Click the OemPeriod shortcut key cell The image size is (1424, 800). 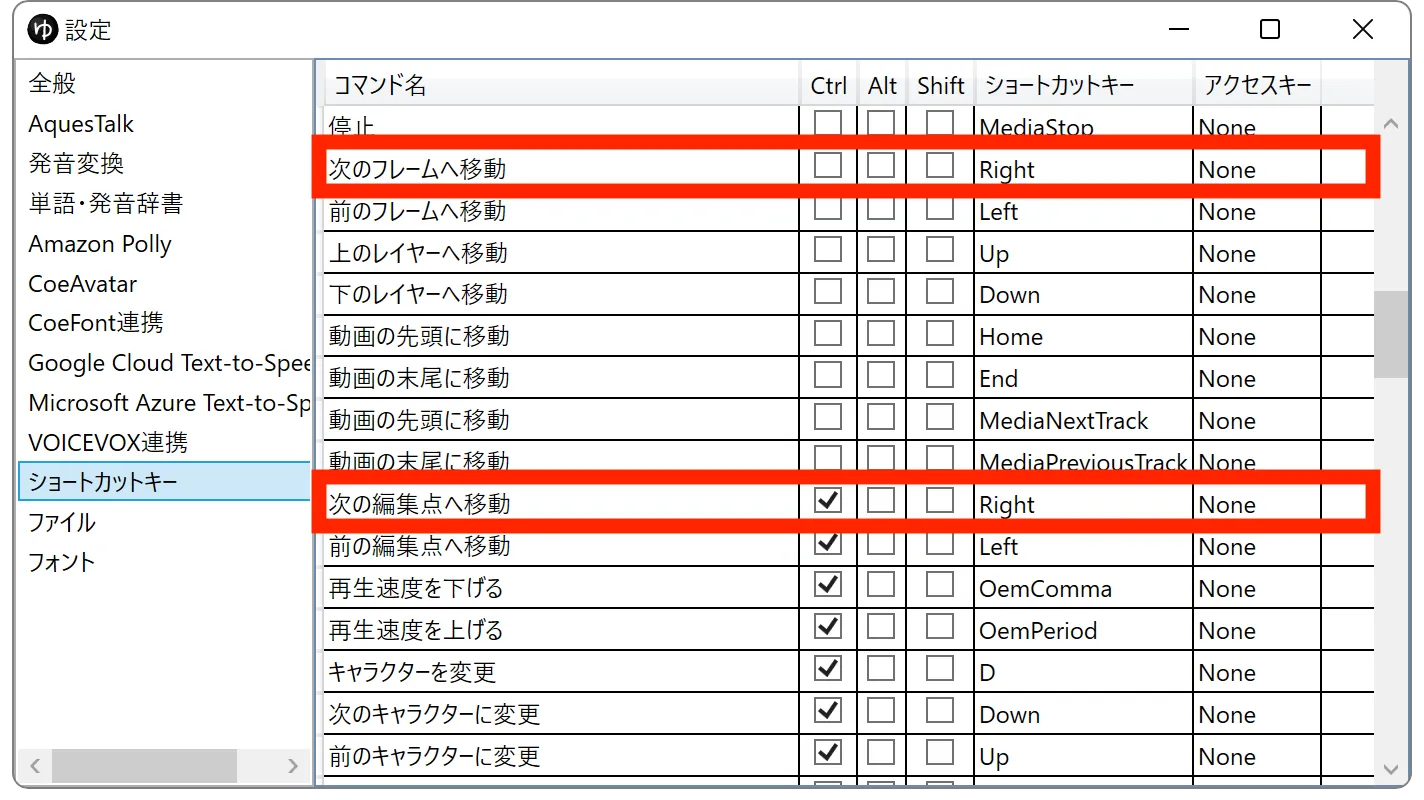[x=1084, y=631]
